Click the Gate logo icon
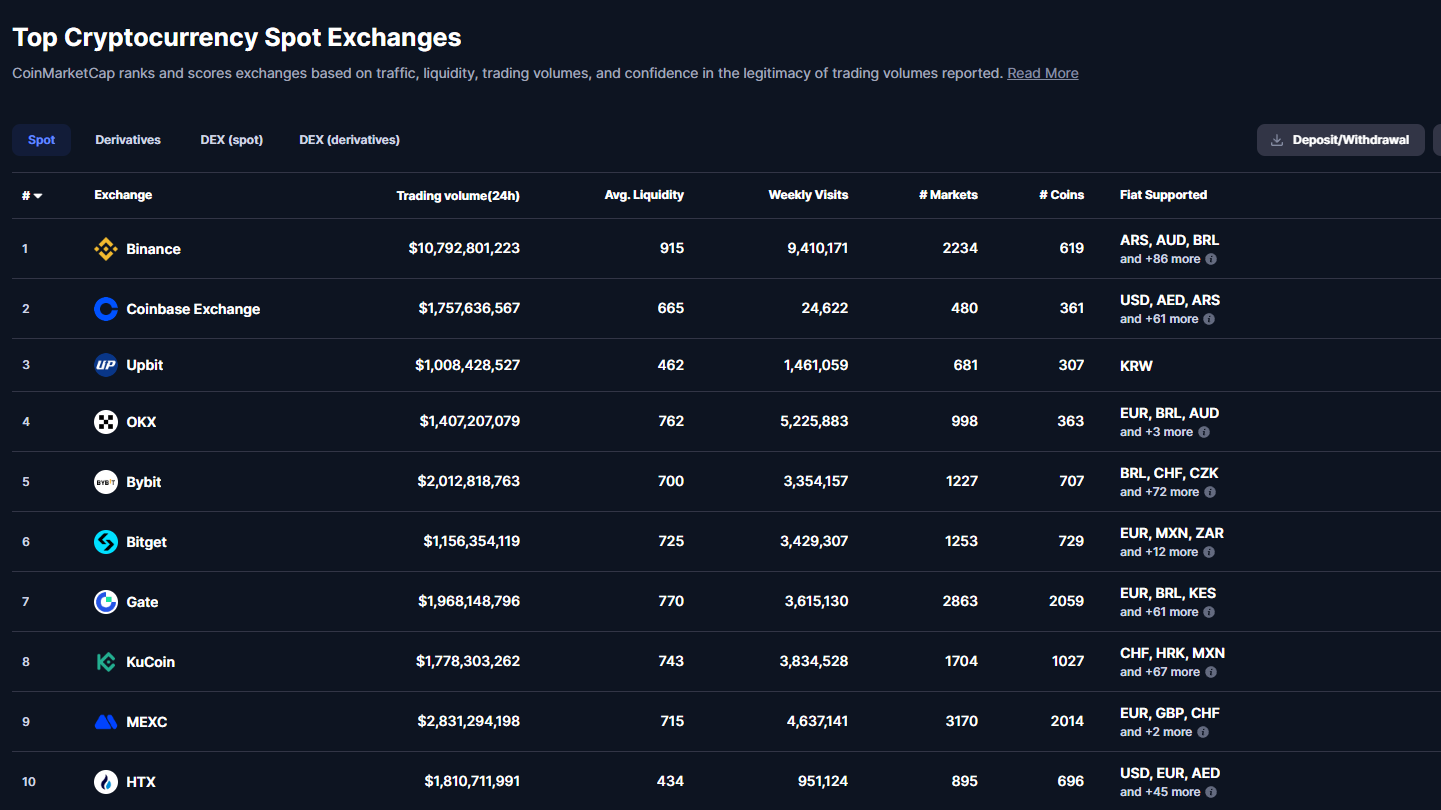 pyautogui.click(x=106, y=602)
